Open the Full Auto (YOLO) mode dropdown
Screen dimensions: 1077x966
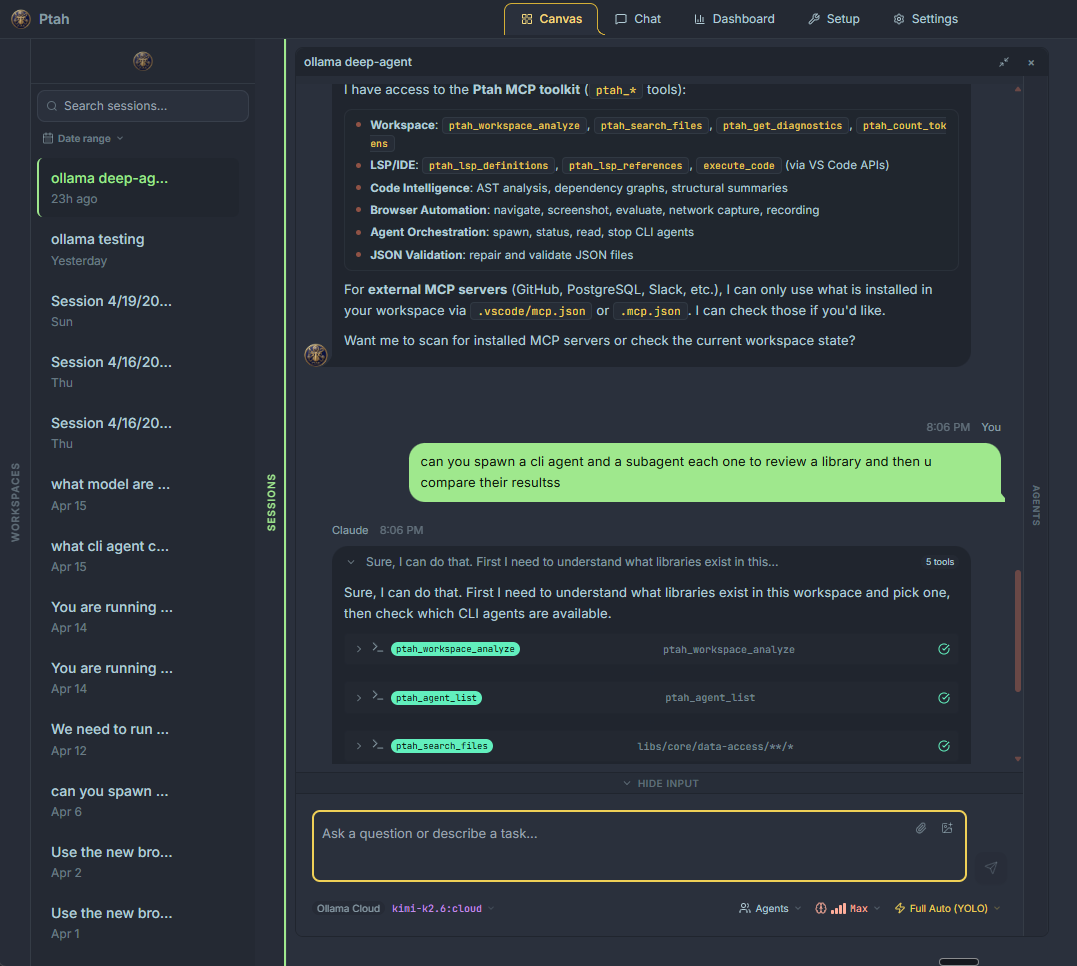(945, 907)
